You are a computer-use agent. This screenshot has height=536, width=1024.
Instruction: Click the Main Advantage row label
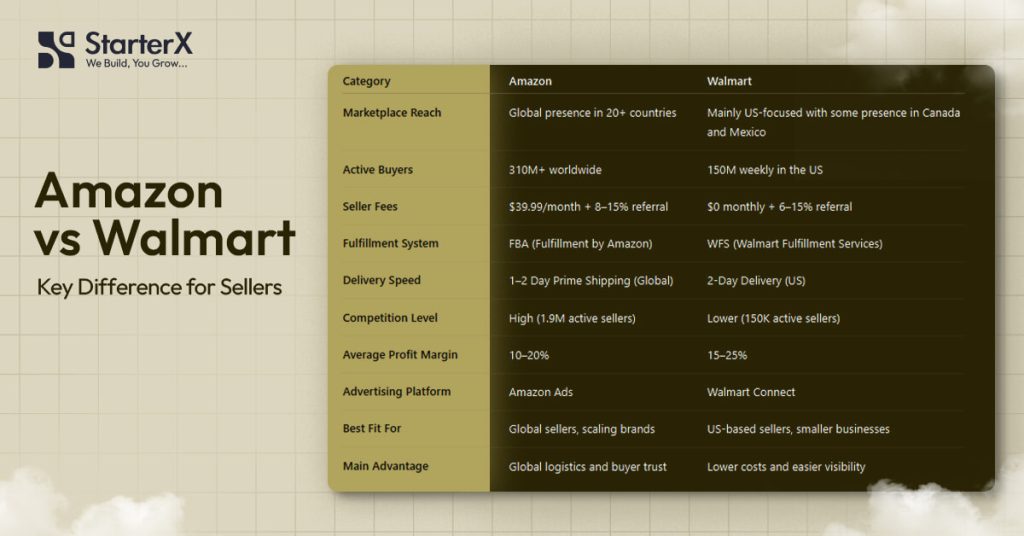384,466
